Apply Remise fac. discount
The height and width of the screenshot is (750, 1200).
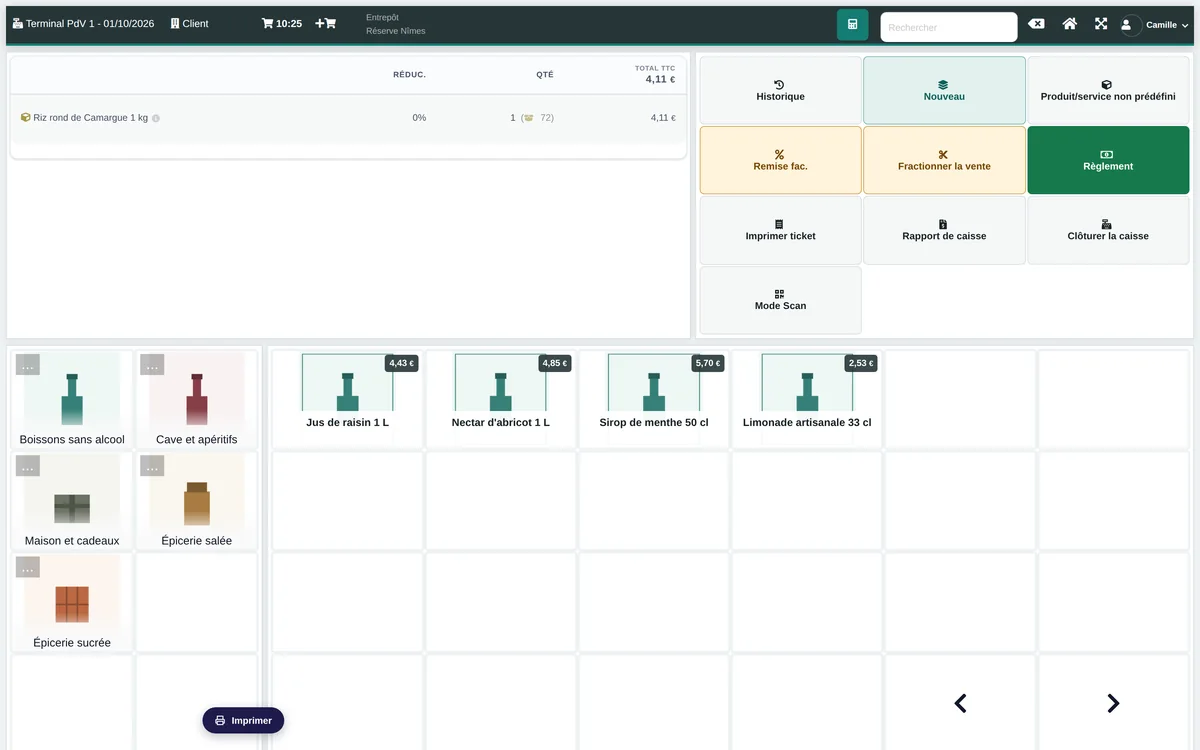(780, 160)
